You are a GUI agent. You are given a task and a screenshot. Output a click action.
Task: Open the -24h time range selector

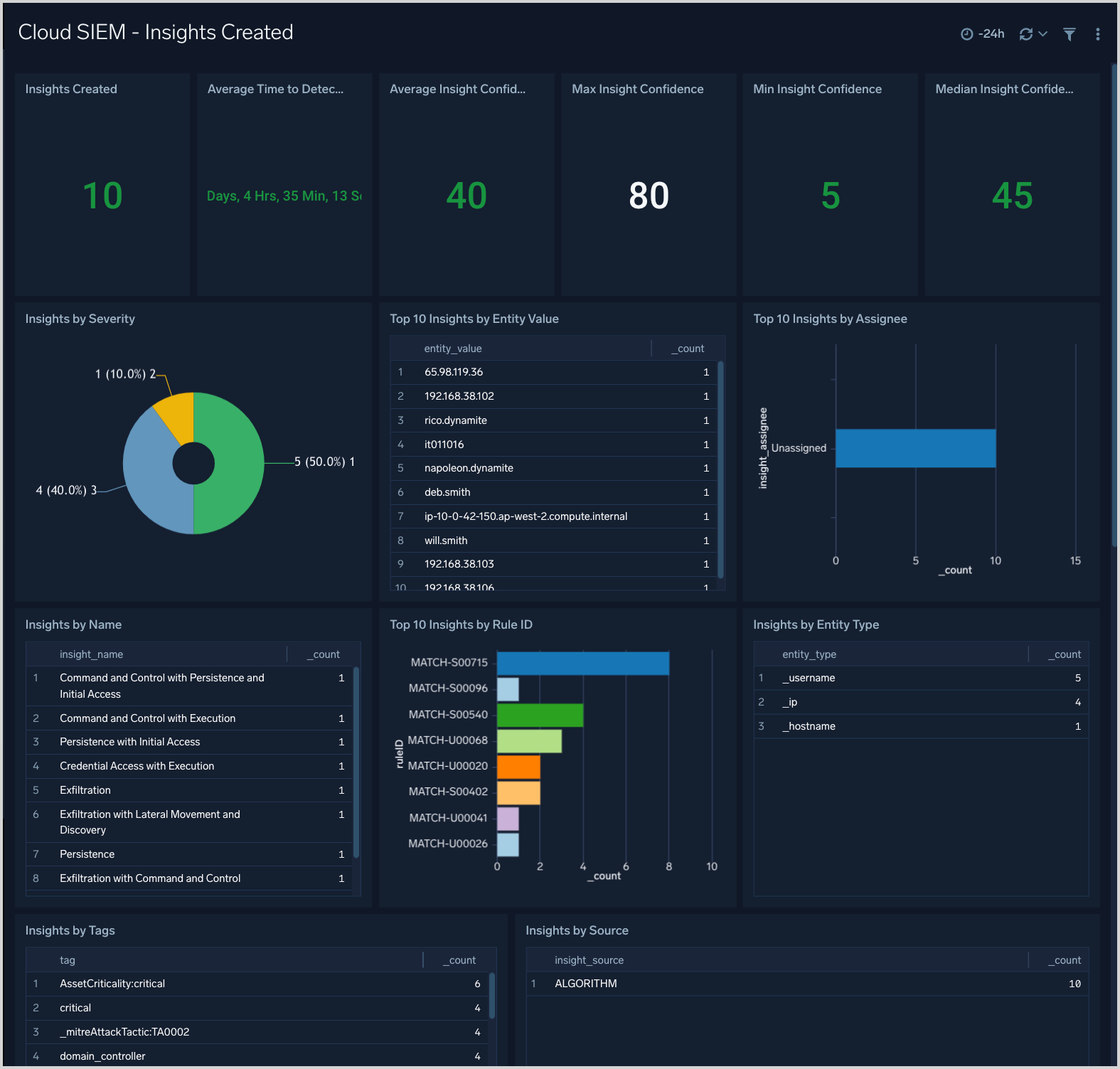coord(983,34)
